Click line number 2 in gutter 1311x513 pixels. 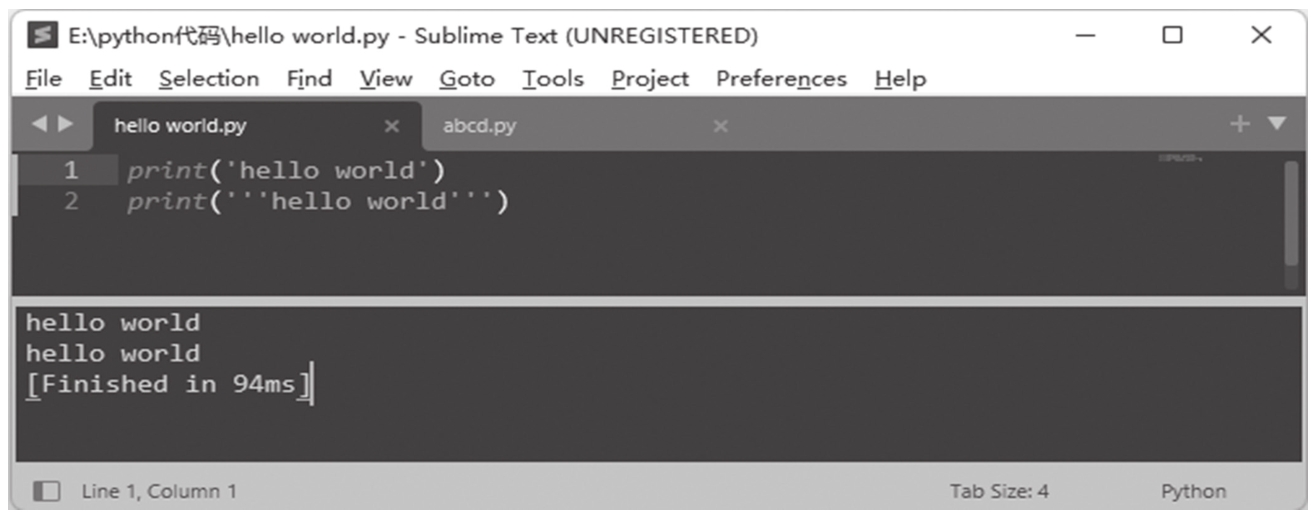coord(71,201)
